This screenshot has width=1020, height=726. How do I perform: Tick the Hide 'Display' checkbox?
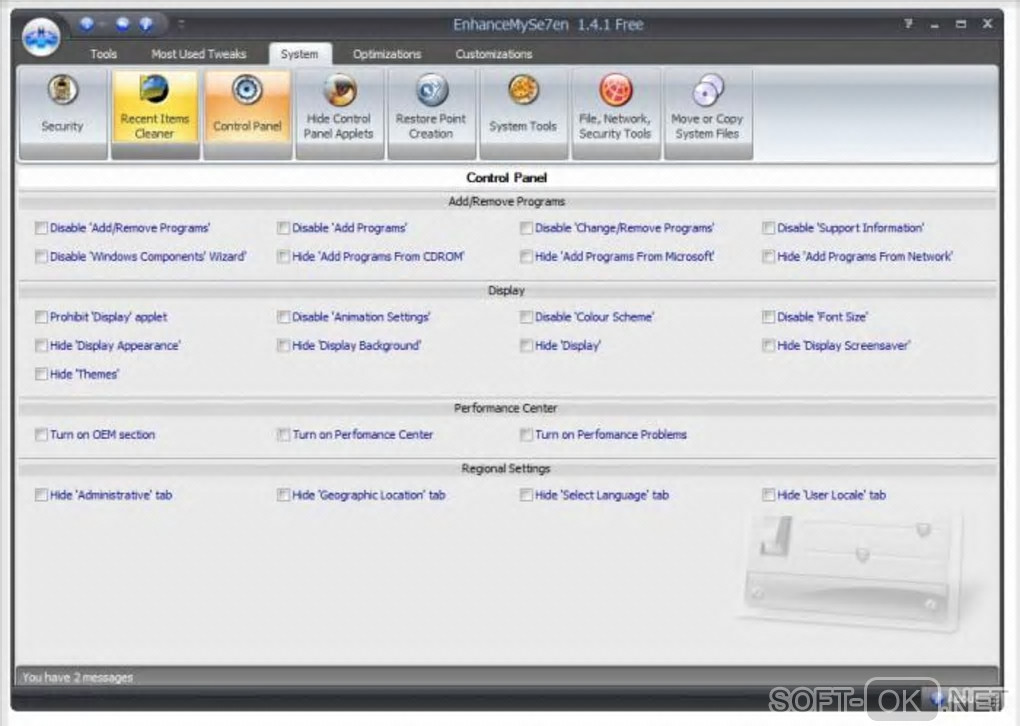(526, 345)
